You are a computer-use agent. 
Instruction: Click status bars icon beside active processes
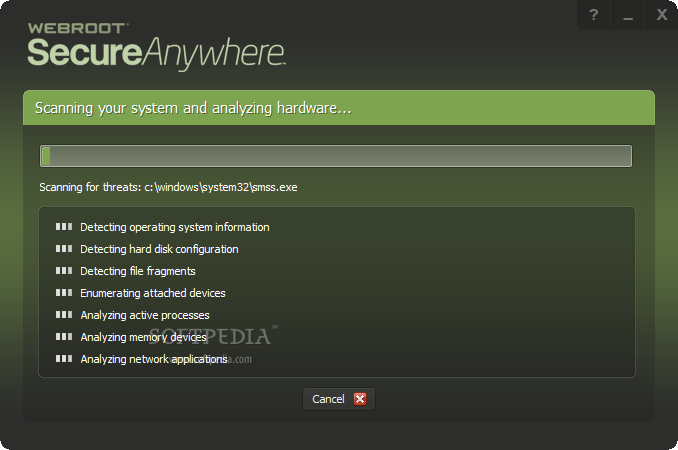64,315
